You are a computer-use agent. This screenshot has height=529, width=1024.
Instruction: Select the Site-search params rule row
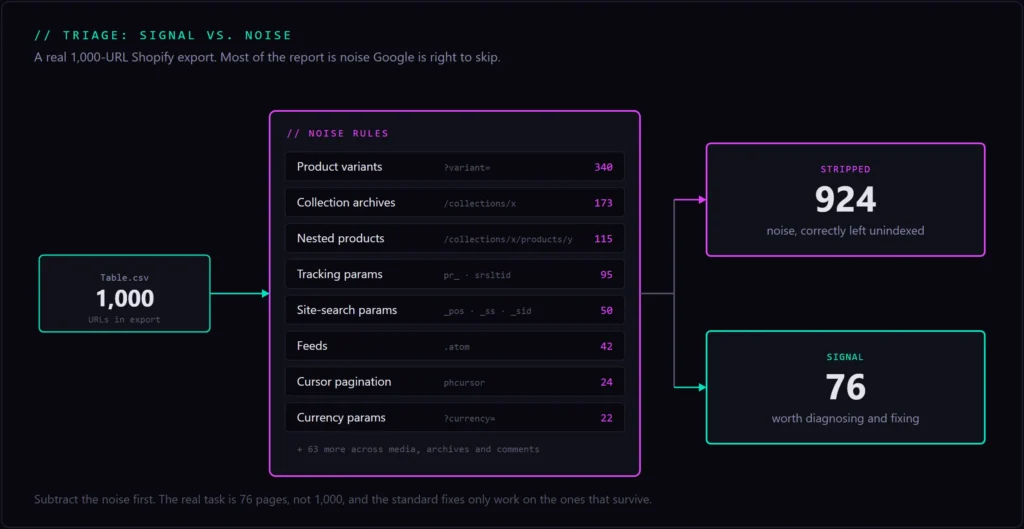tap(455, 310)
